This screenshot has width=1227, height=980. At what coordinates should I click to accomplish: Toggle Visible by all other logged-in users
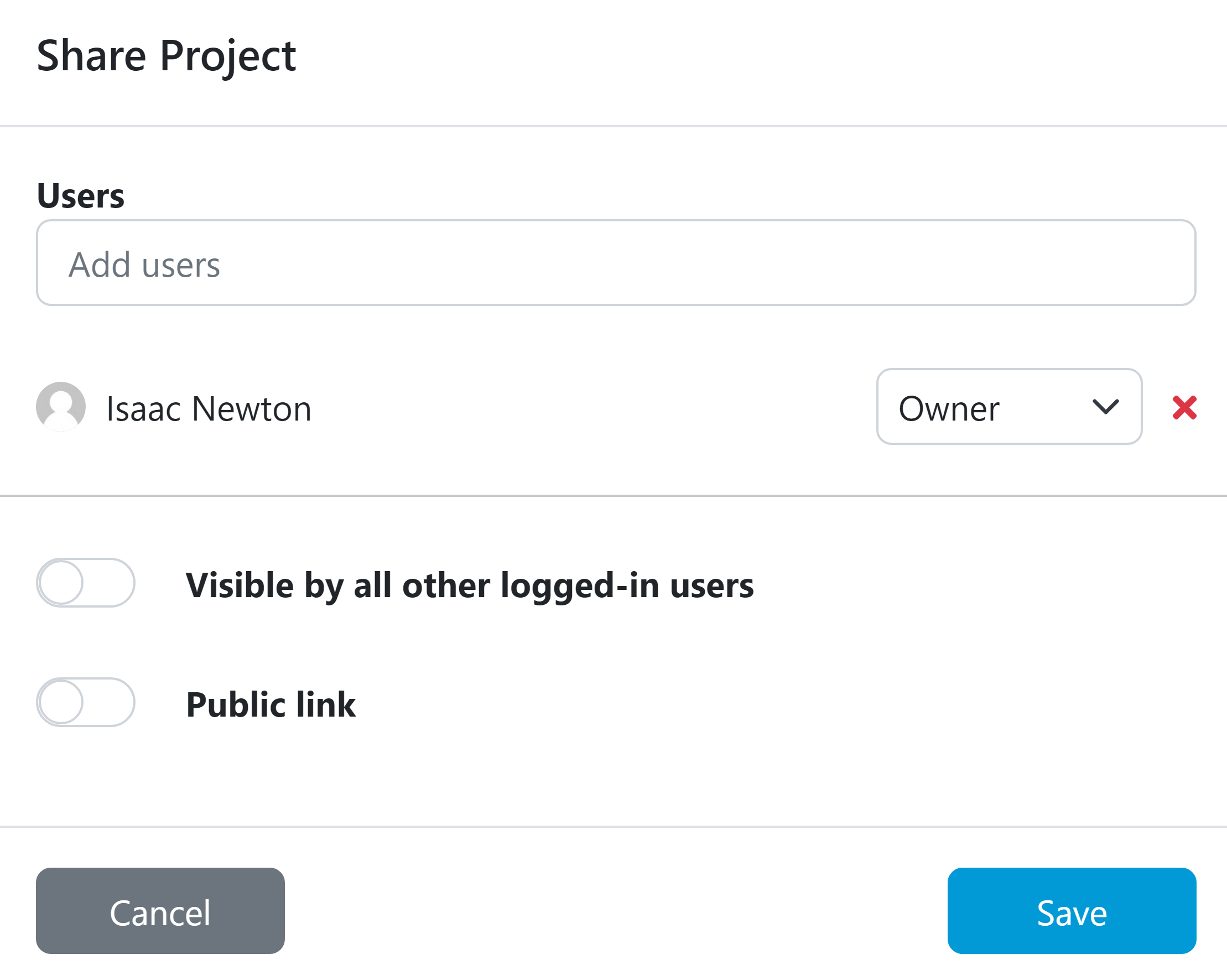tap(85, 583)
